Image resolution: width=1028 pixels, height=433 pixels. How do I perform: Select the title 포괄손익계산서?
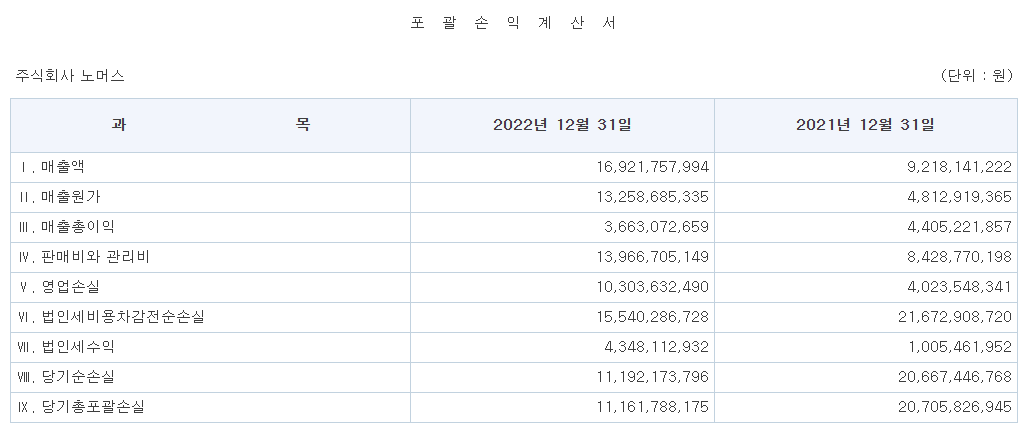point(513,23)
